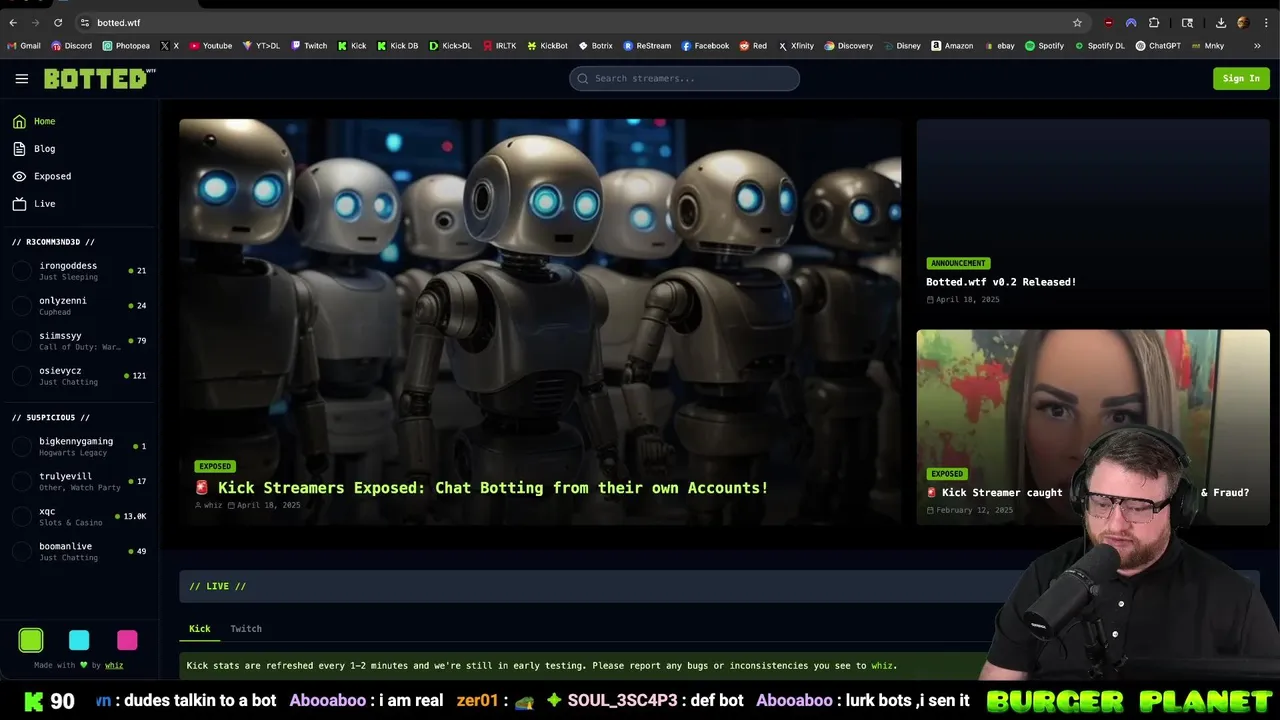Open the Youtube bookmark
Viewport: 1280px width, 720px height.
[210, 46]
